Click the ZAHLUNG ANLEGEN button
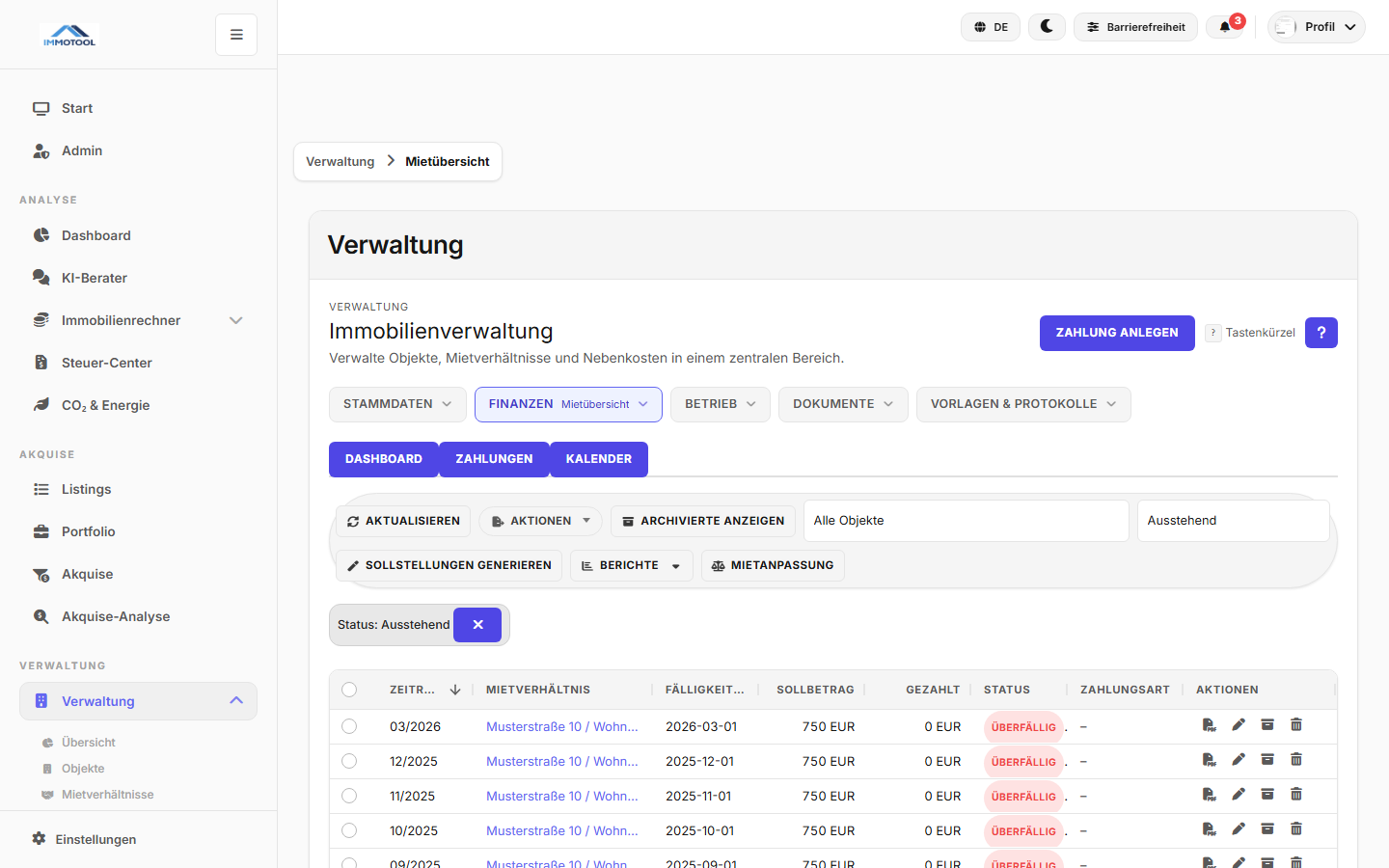 tap(1116, 333)
